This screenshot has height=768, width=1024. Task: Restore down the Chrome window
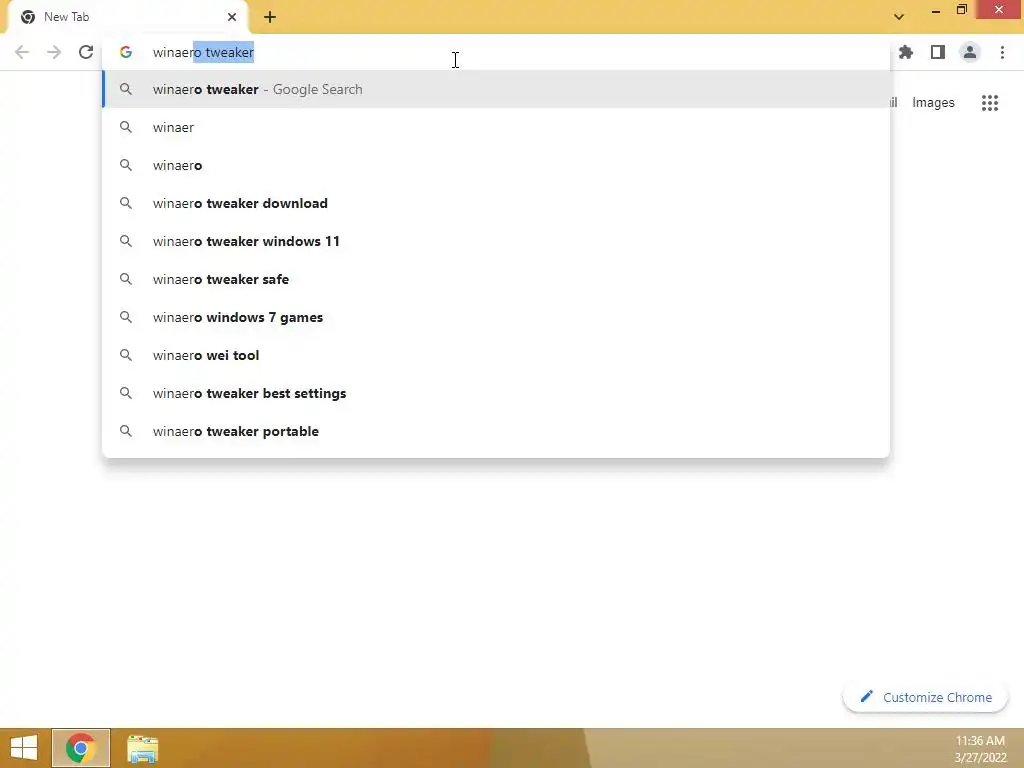(962, 10)
